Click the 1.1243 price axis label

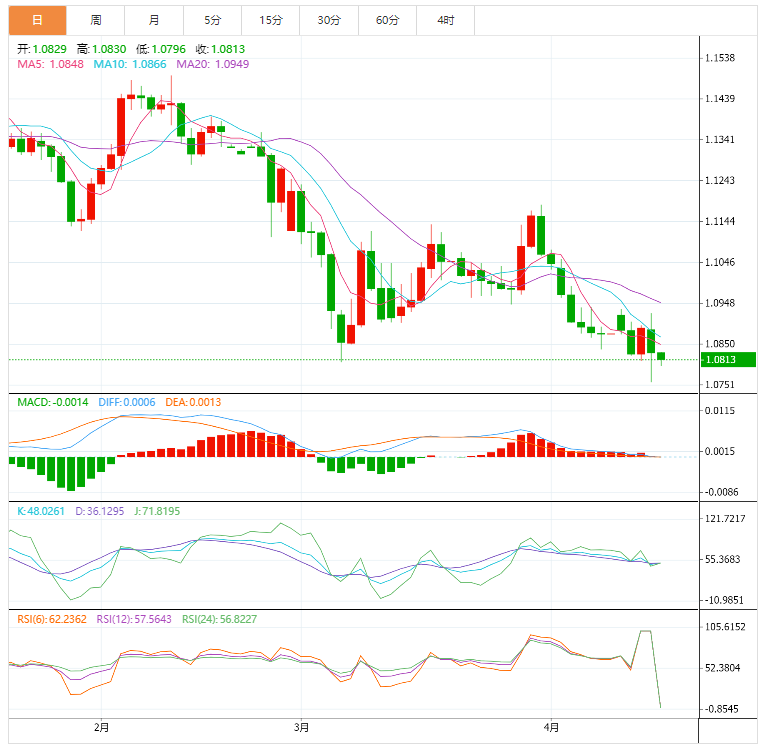click(720, 181)
